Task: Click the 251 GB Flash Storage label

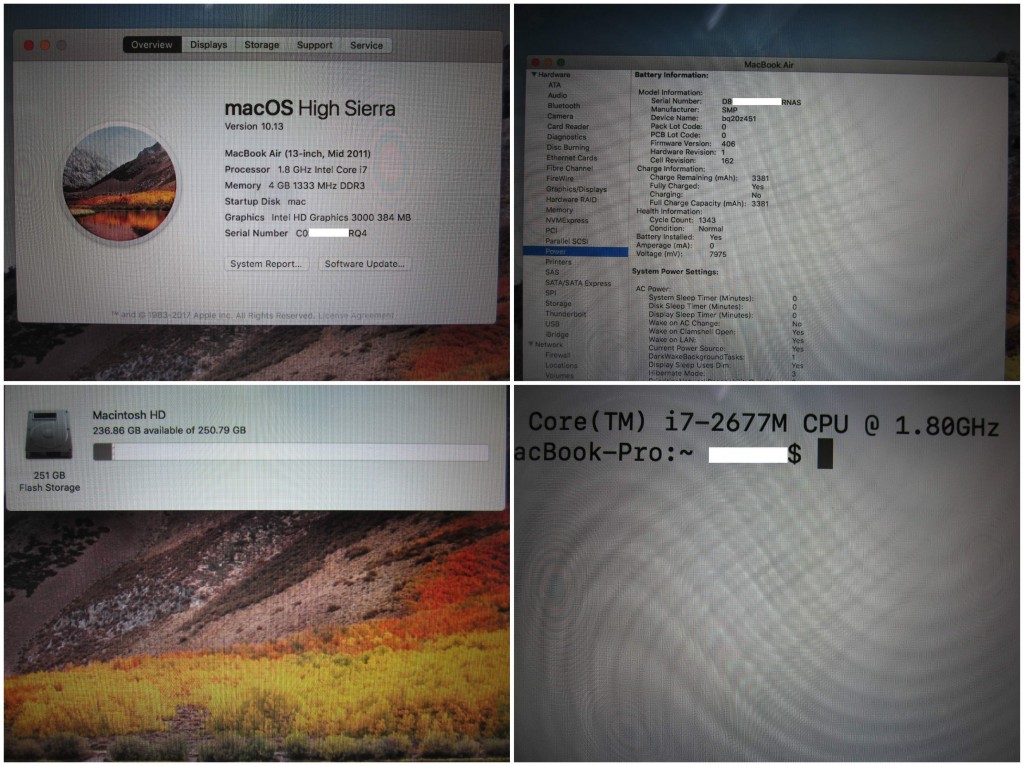Action: click(50, 481)
